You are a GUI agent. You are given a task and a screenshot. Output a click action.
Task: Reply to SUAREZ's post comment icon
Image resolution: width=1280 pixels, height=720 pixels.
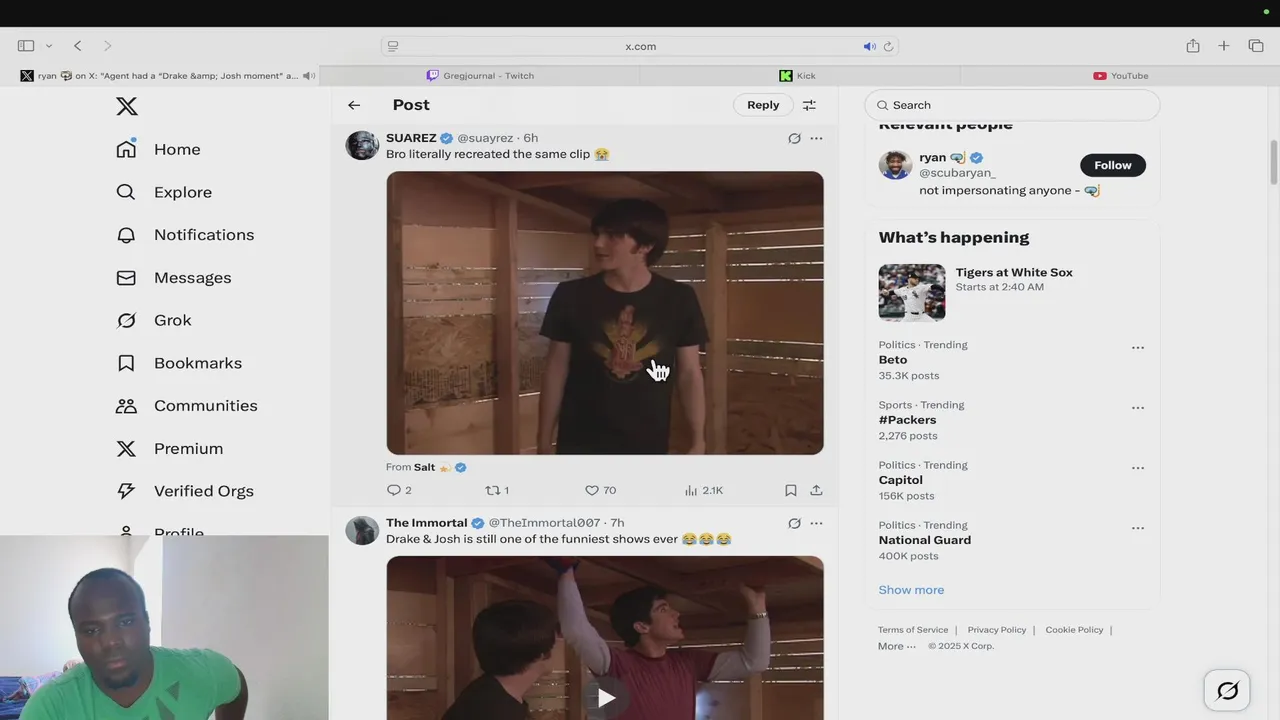[x=393, y=490]
